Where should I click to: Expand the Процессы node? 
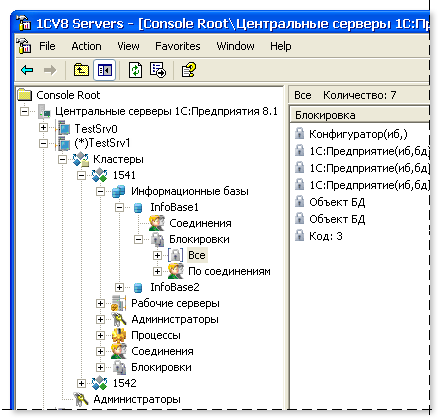coord(100,335)
